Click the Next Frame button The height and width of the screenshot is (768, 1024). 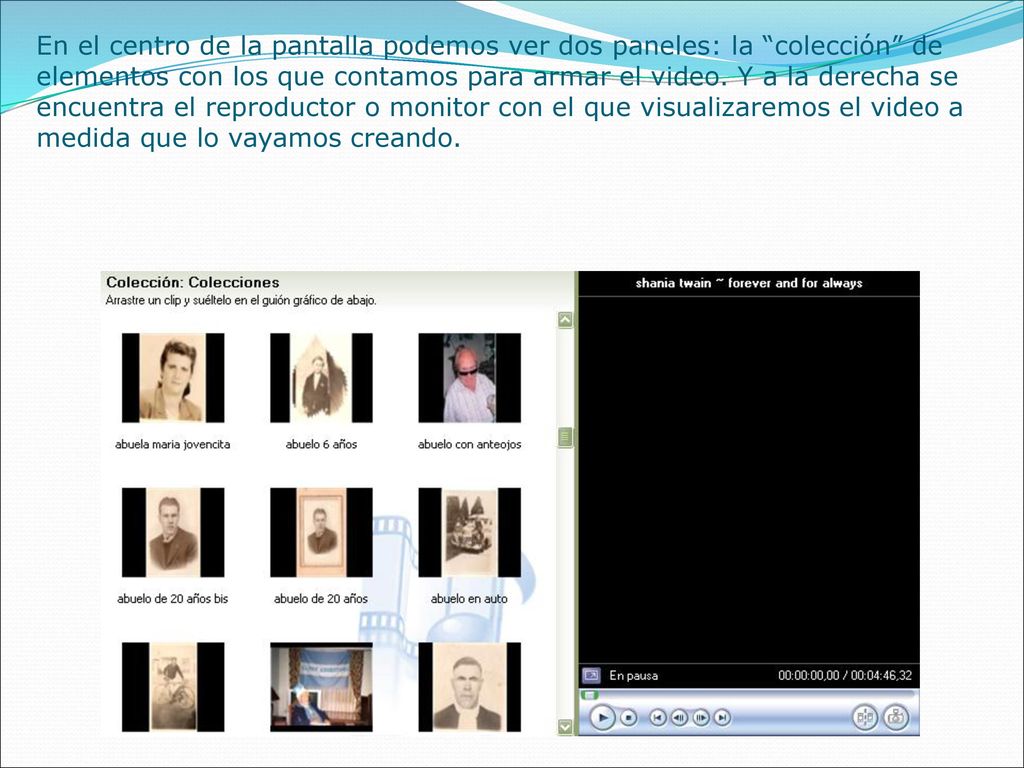click(x=701, y=718)
